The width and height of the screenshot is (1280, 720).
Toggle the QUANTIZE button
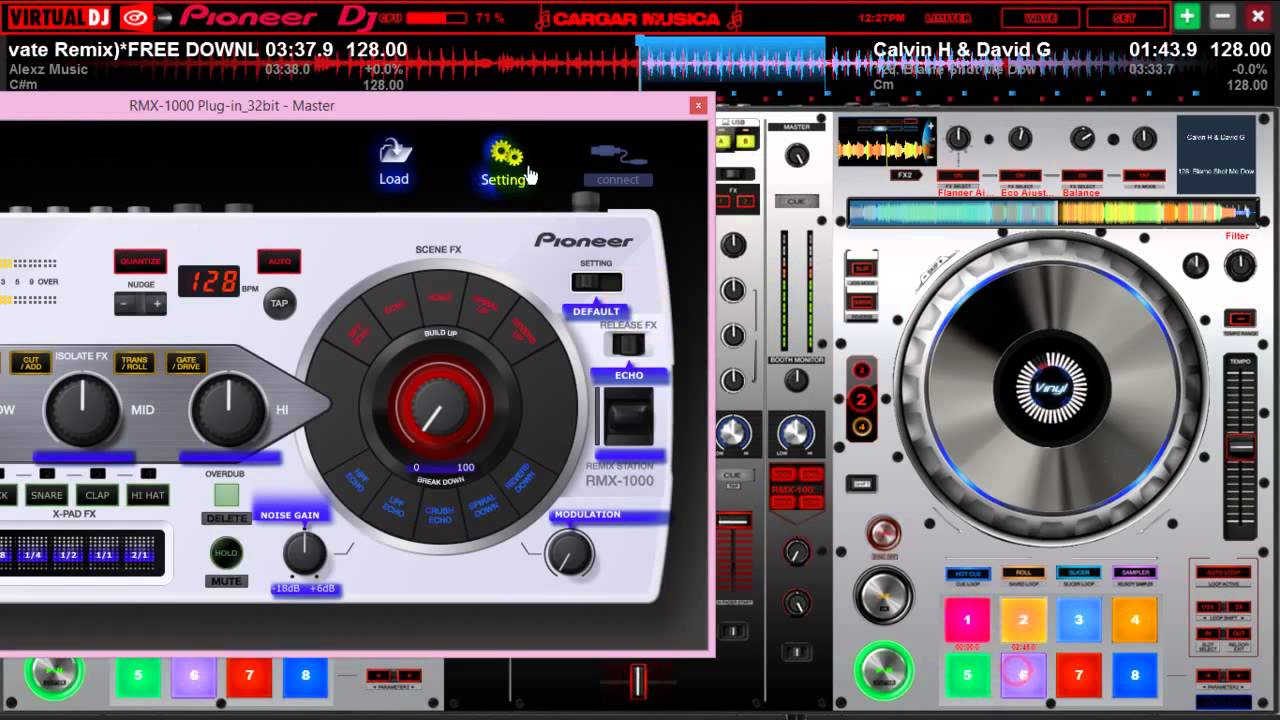pyautogui.click(x=140, y=261)
